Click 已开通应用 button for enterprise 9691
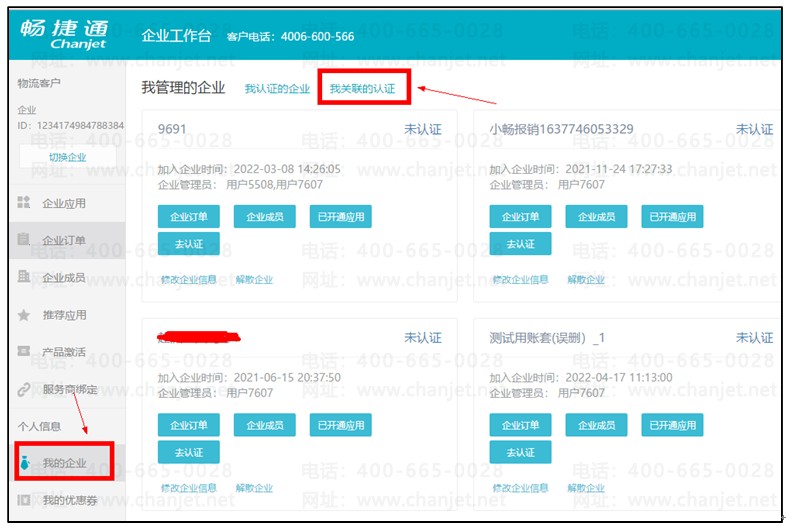 (341, 217)
